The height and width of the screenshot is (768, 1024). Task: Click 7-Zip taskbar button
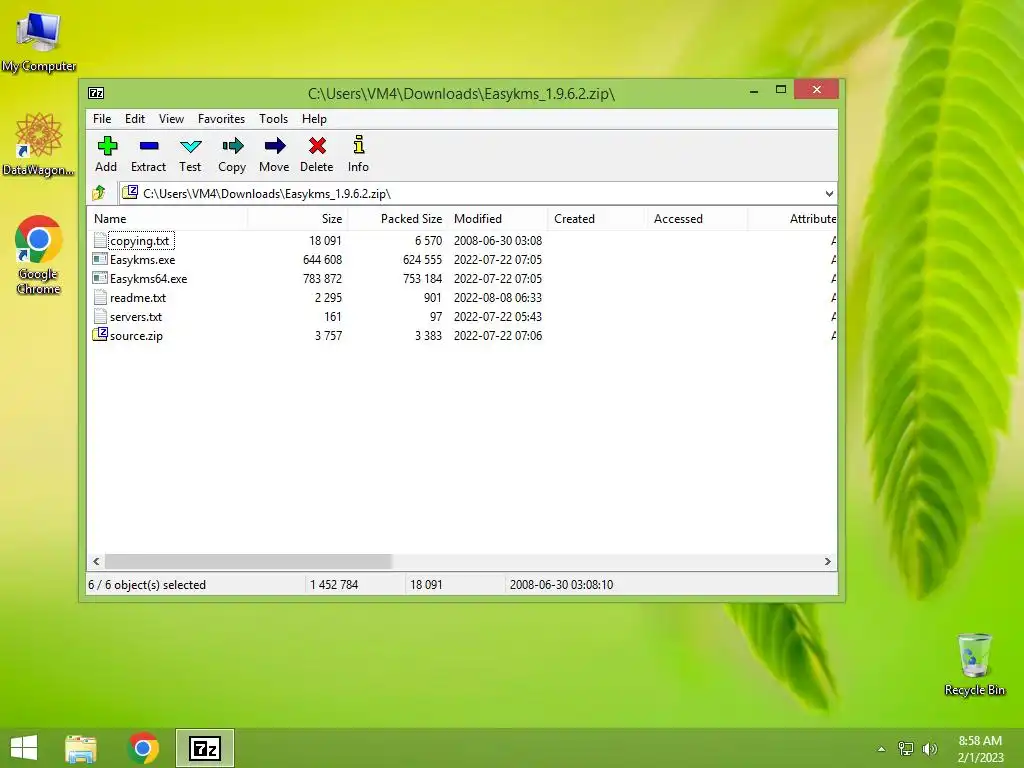[205, 748]
